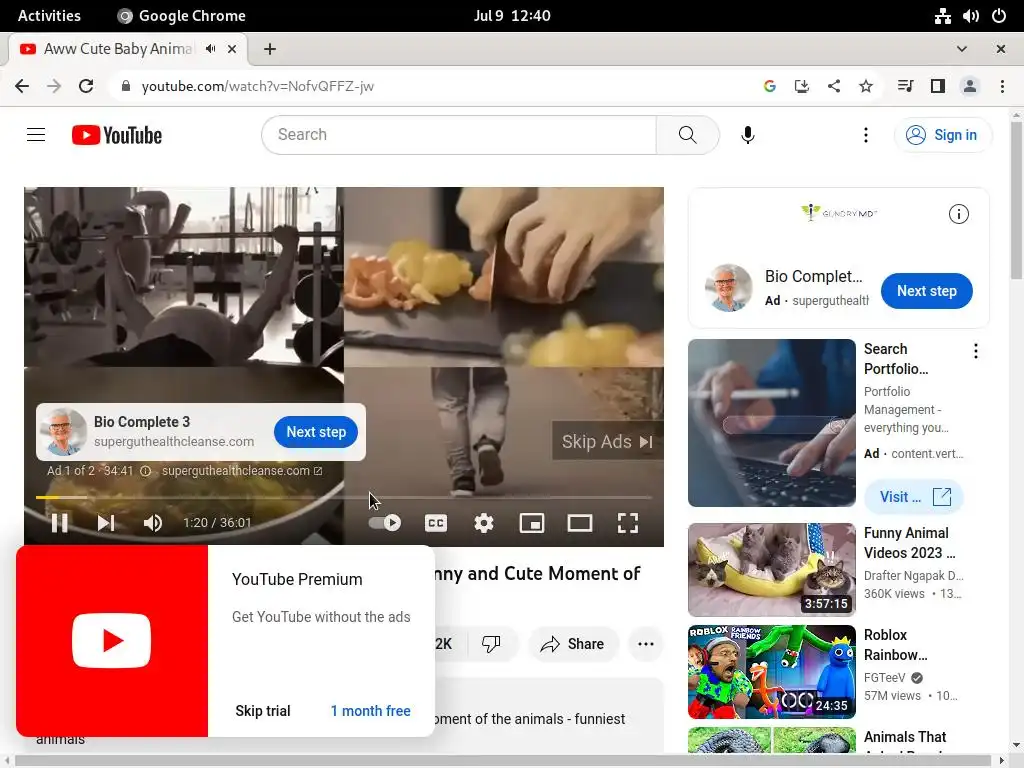Image resolution: width=1024 pixels, height=768 pixels.
Task: Click Skip Ads button
Action: pyautogui.click(x=607, y=441)
